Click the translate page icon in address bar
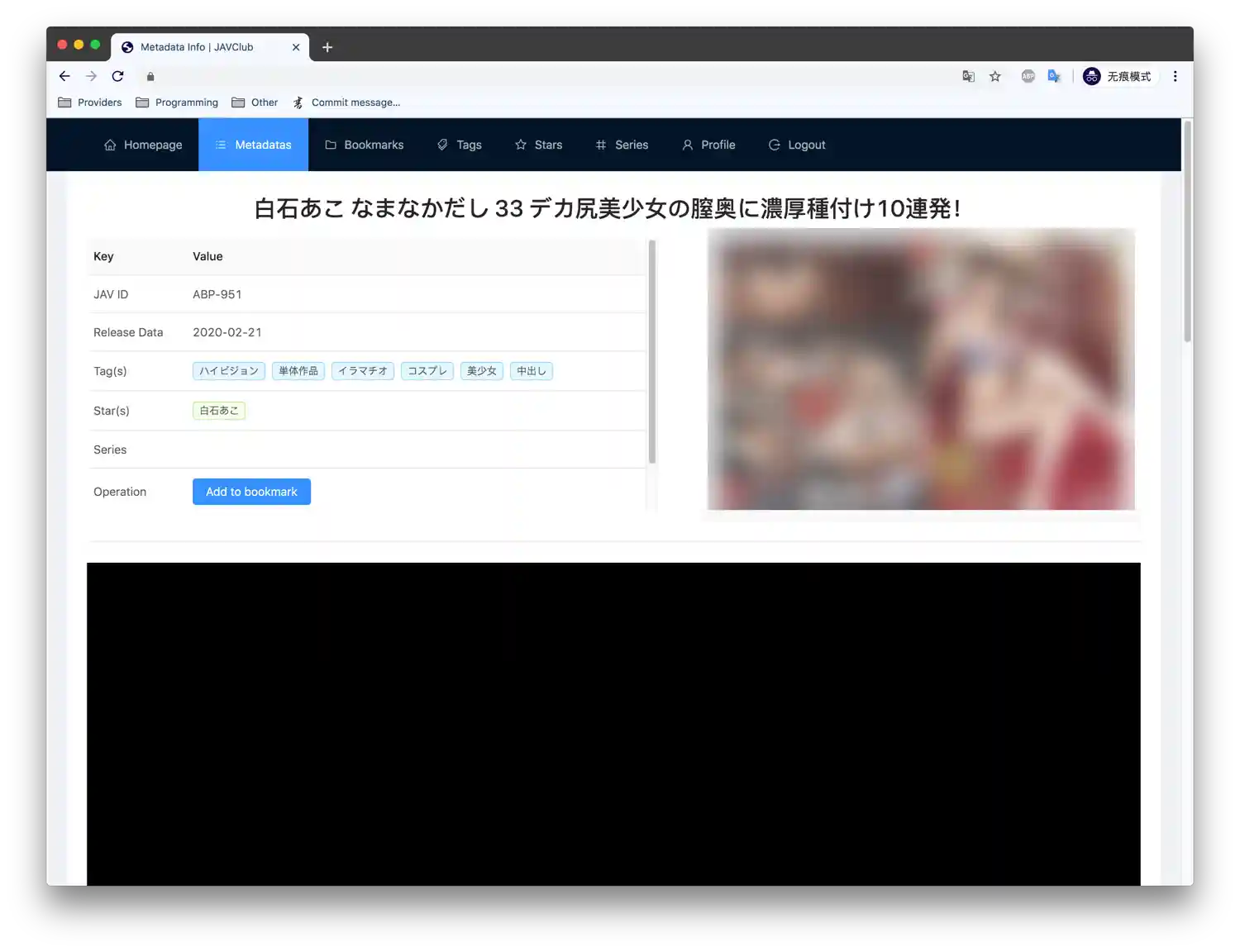 [x=968, y=76]
